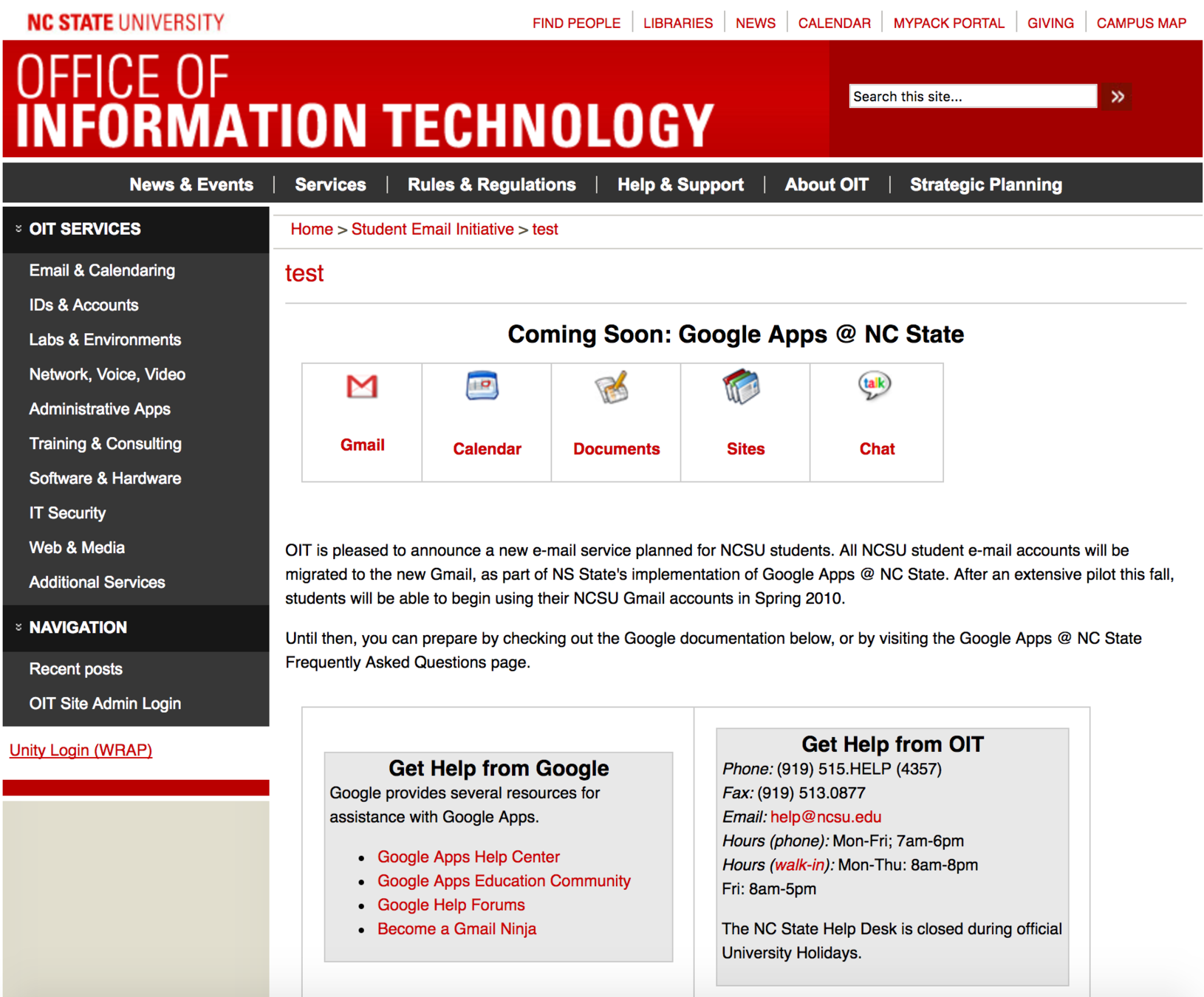Click the Coming Soon: Google Apps heading
1204x997 pixels.
pos(735,335)
